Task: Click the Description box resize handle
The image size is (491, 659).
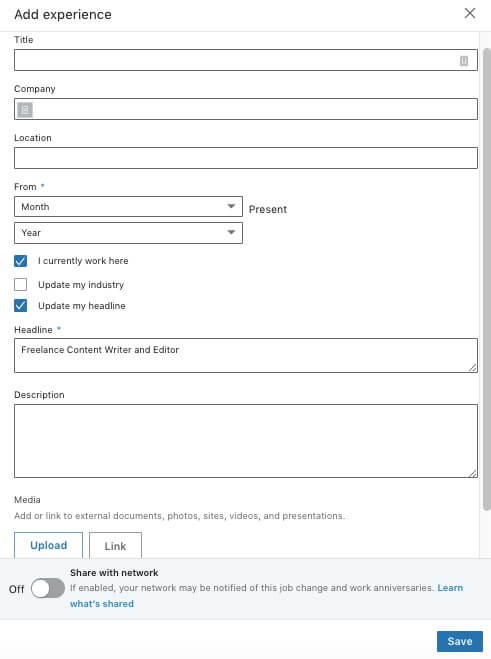Action: pyautogui.click(x=473, y=473)
